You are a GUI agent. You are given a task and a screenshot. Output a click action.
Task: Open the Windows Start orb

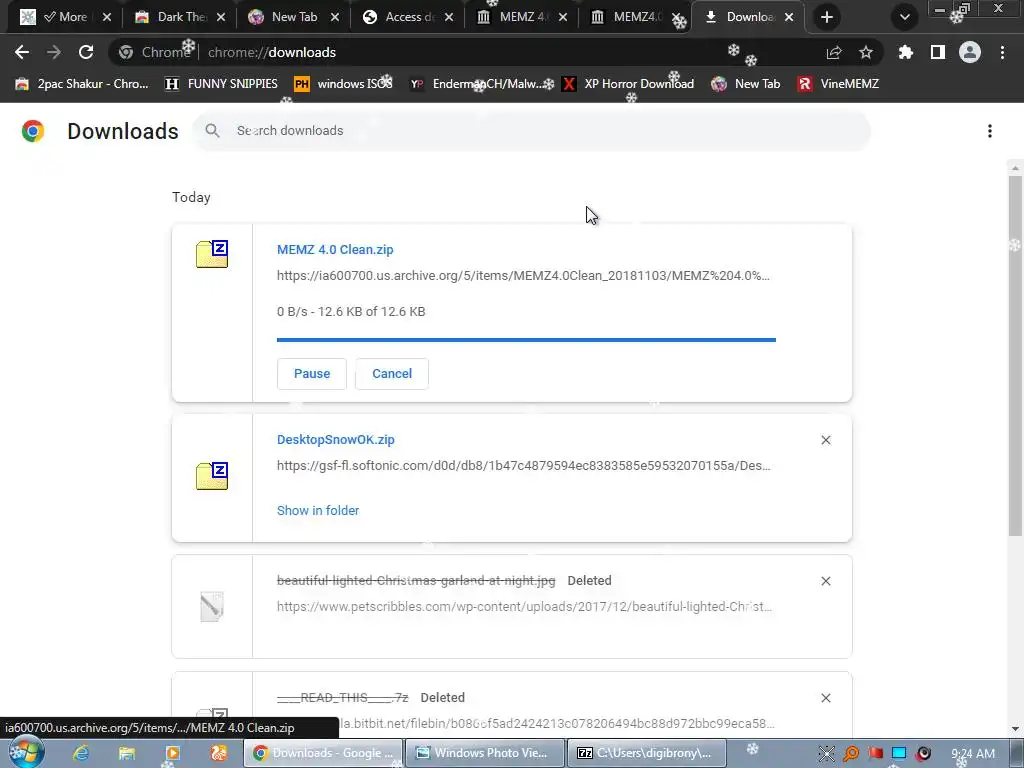(26, 753)
